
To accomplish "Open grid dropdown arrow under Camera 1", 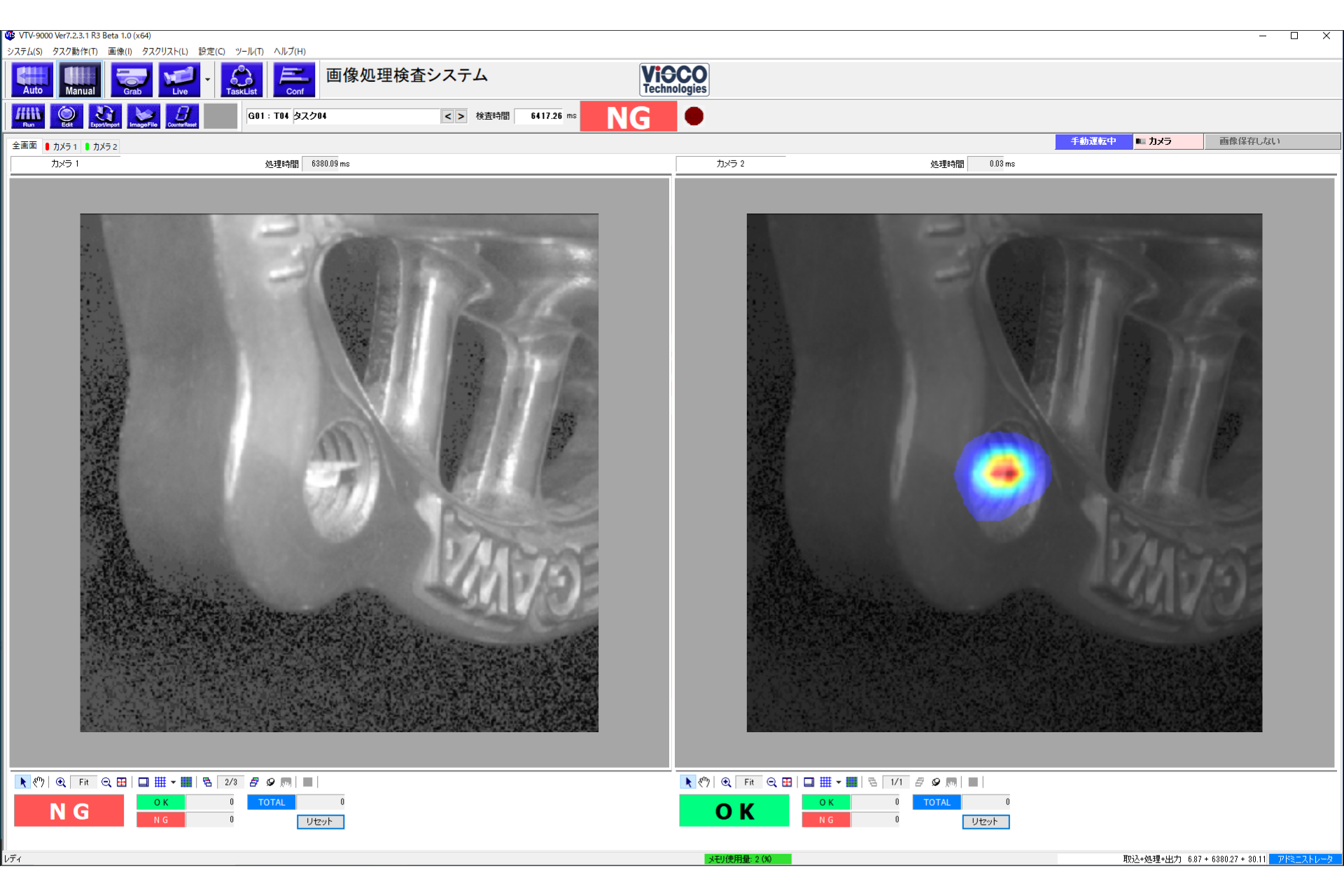I will (173, 782).
